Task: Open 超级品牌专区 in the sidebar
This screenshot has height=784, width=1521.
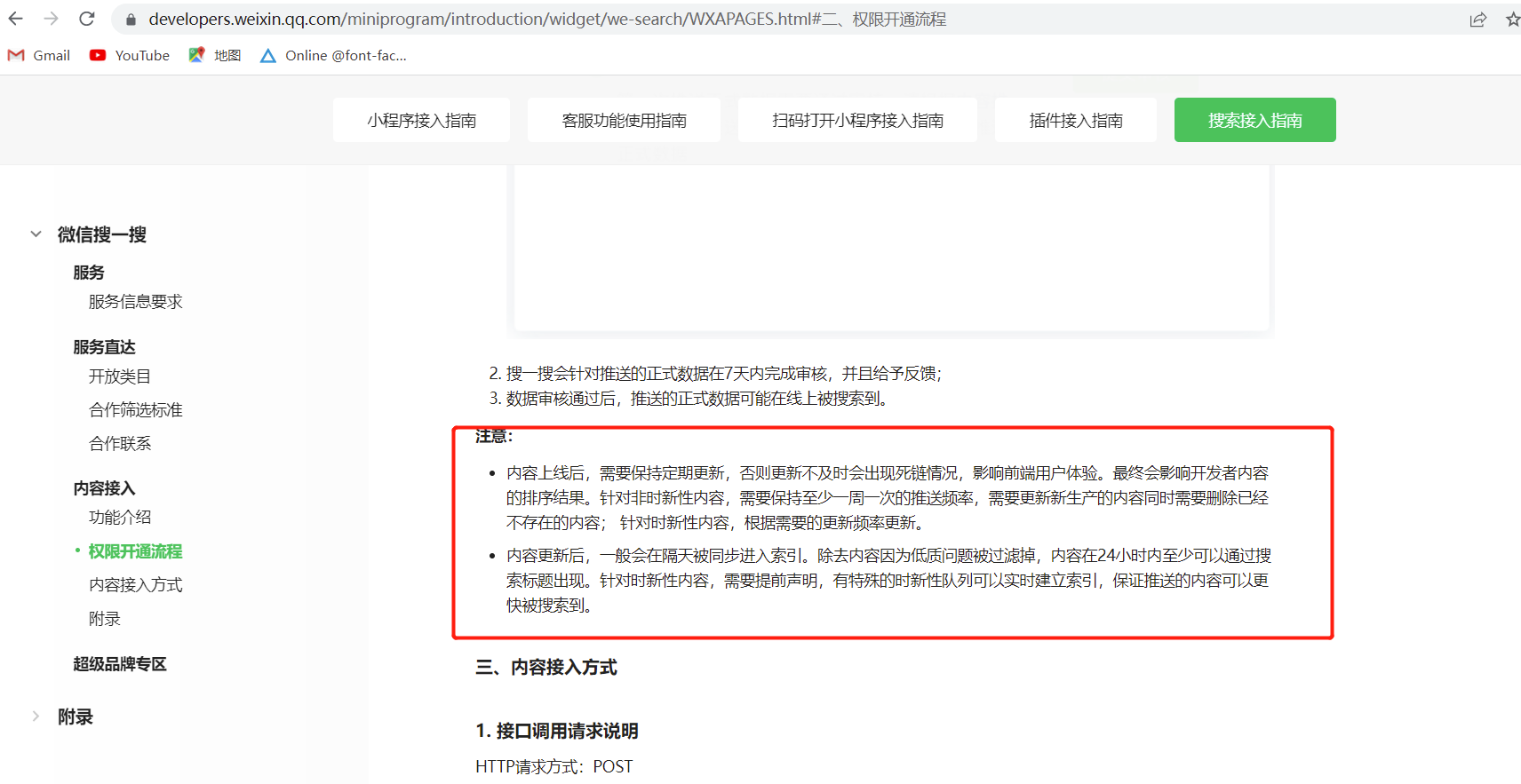Action: (x=120, y=664)
